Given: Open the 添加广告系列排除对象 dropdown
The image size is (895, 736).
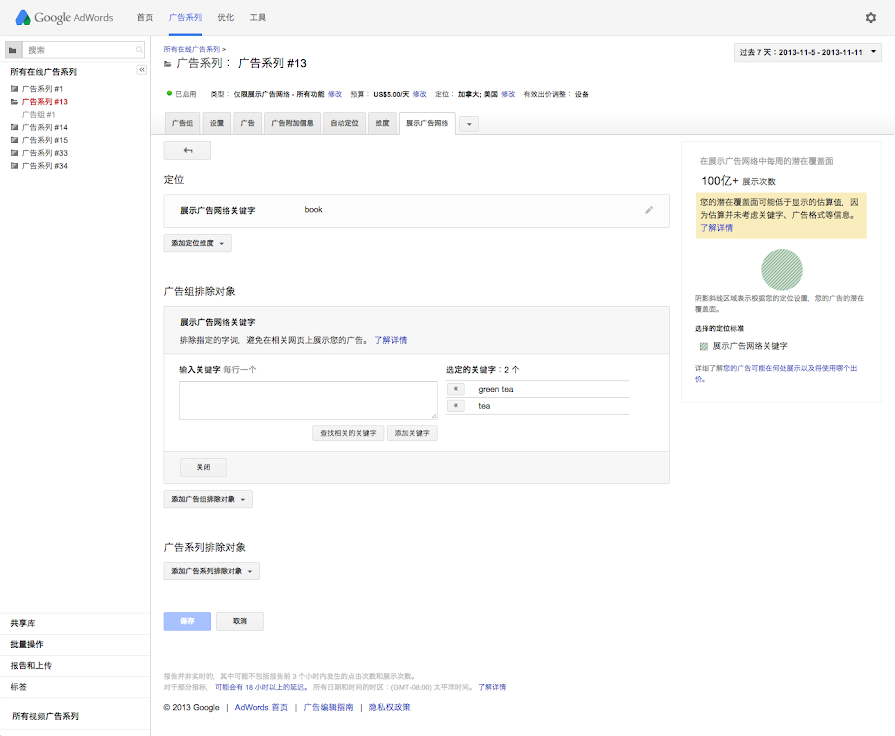Looking at the screenshot, I should click(211, 571).
